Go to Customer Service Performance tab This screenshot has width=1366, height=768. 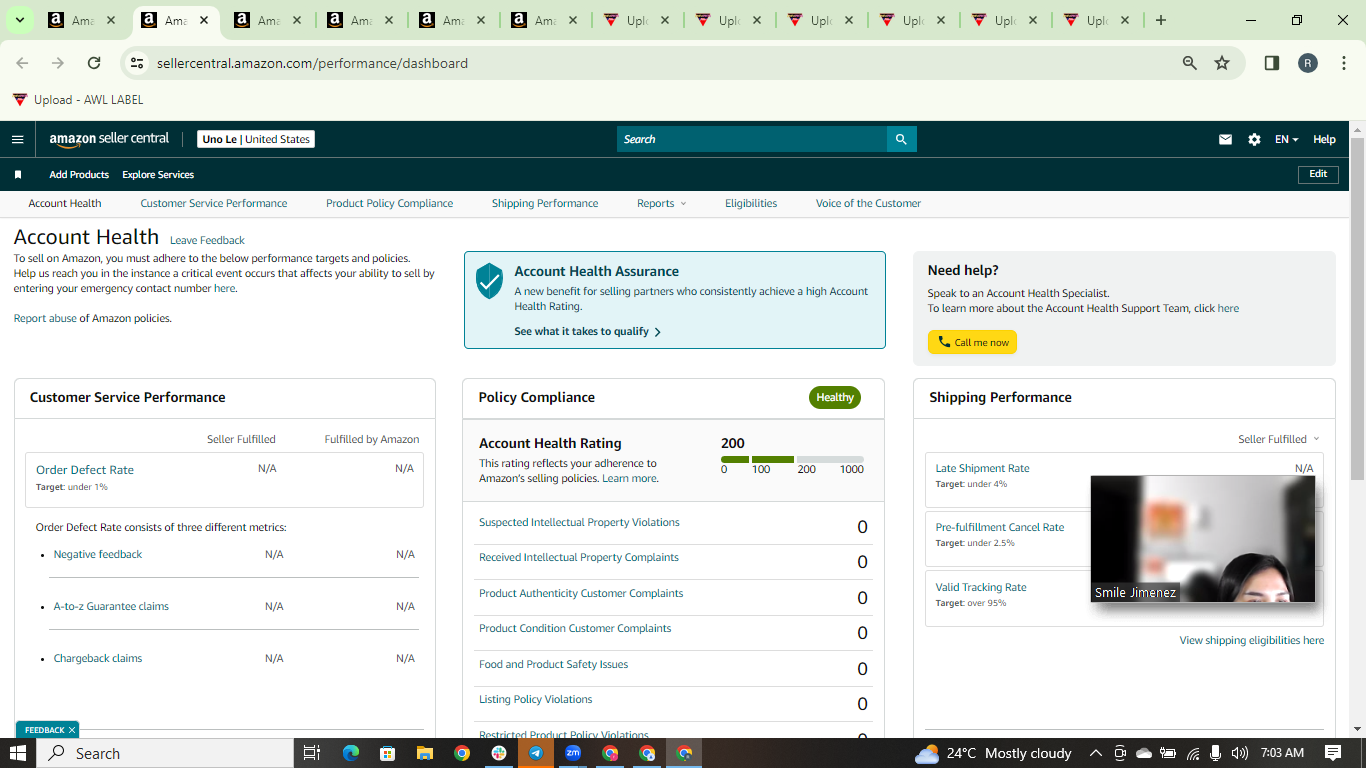pyautogui.click(x=214, y=203)
